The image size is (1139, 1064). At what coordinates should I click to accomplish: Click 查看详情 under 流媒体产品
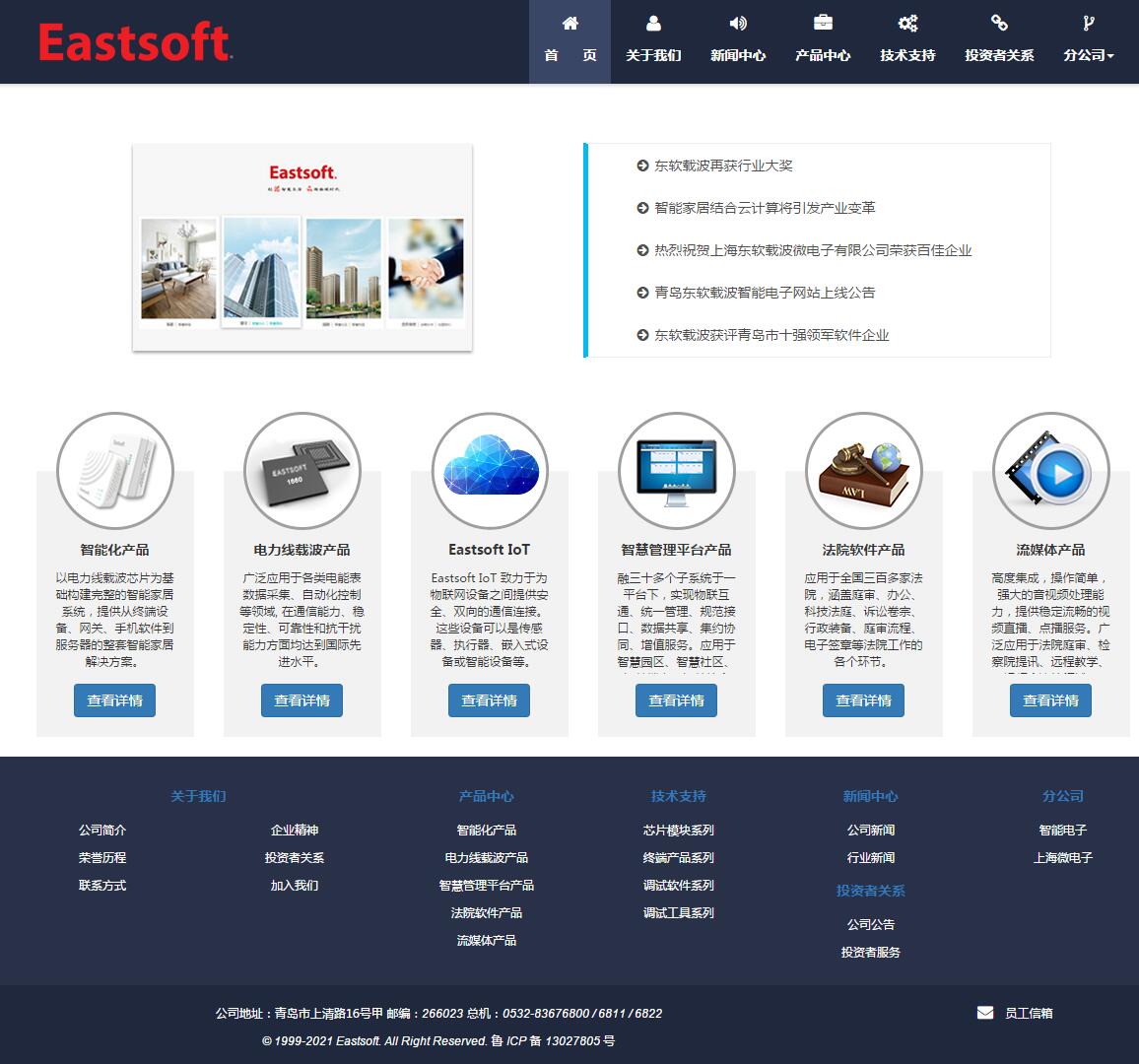(1051, 700)
